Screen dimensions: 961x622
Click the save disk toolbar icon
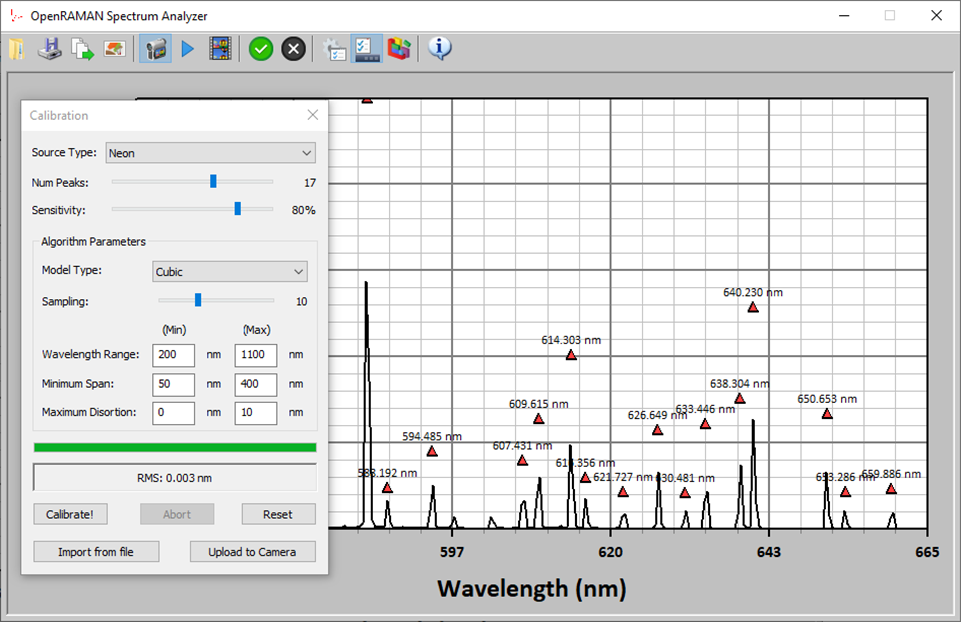(49, 48)
